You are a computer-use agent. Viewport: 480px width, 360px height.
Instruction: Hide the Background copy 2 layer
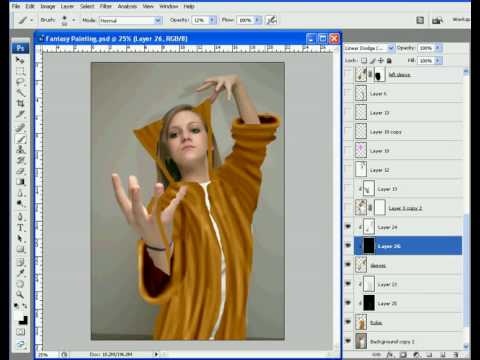click(348, 341)
